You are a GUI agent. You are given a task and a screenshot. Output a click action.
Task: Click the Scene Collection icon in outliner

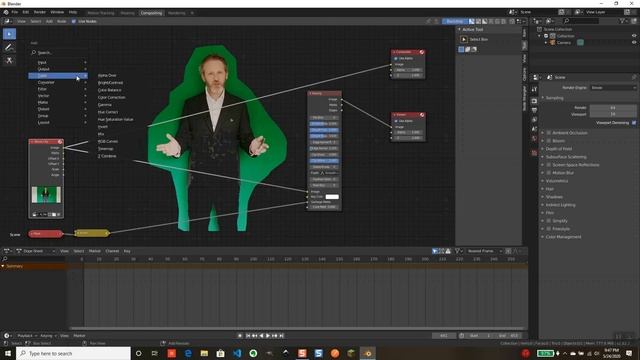coord(539,29)
